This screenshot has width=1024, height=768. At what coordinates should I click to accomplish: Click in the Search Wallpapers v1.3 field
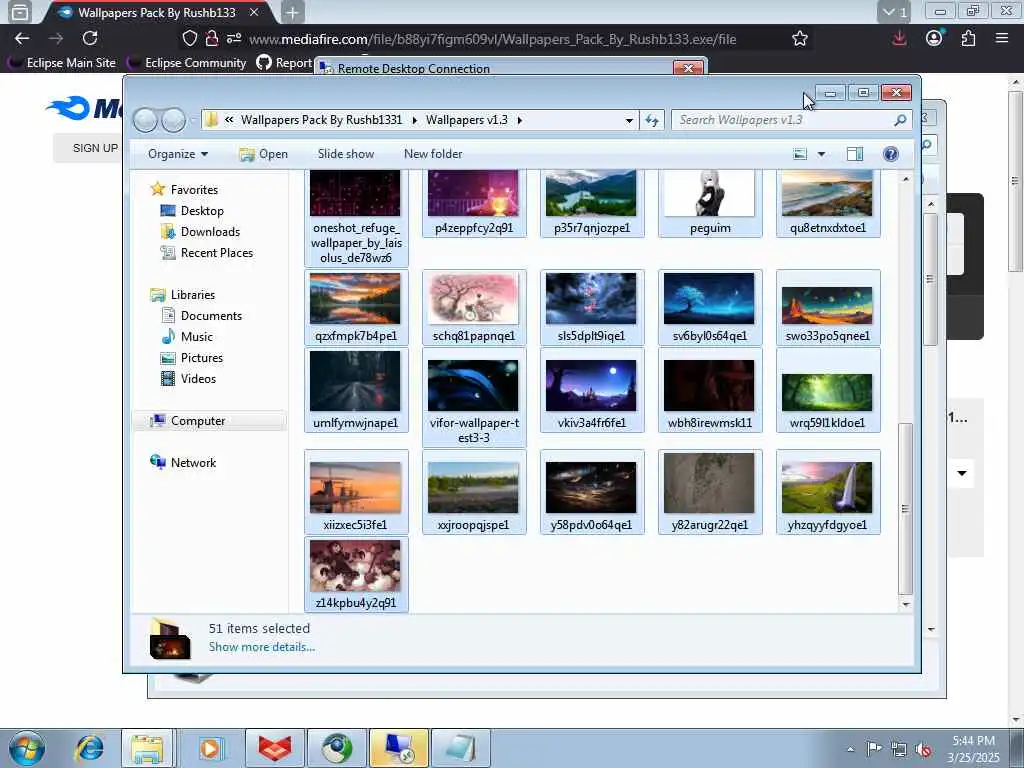[x=781, y=120]
